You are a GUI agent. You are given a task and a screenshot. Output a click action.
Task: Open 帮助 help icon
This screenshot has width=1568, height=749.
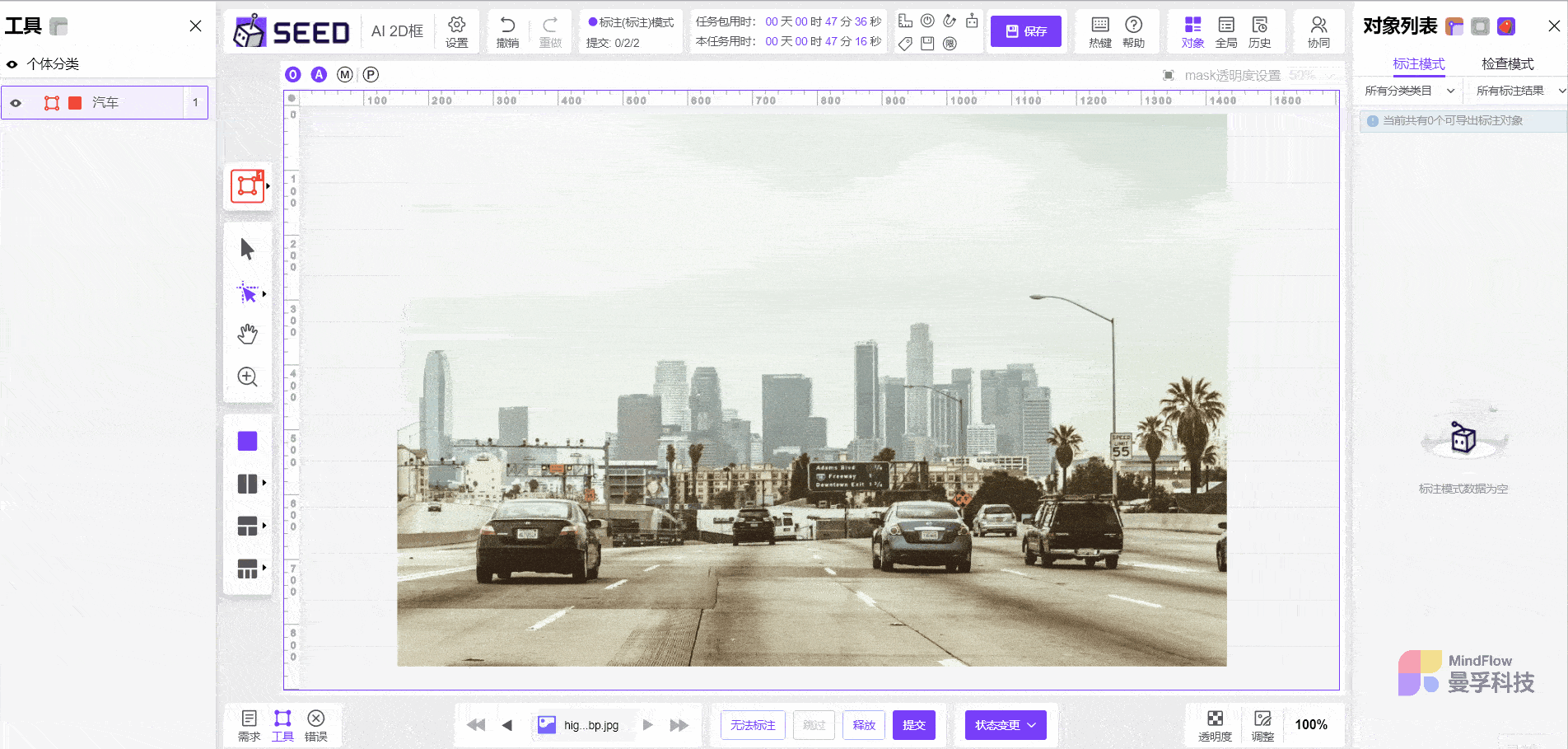tap(1134, 31)
